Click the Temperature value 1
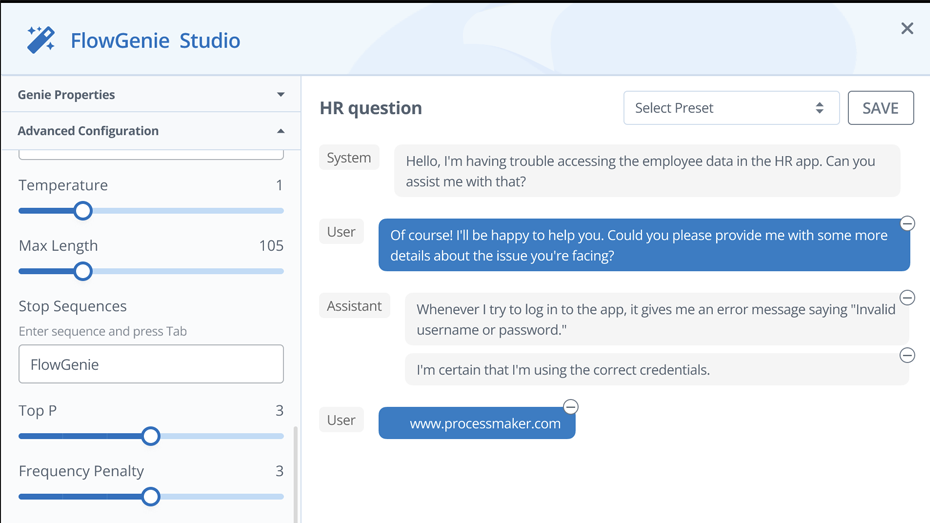Image resolution: width=930 pixels, height=523 pixels. point(279,185)
